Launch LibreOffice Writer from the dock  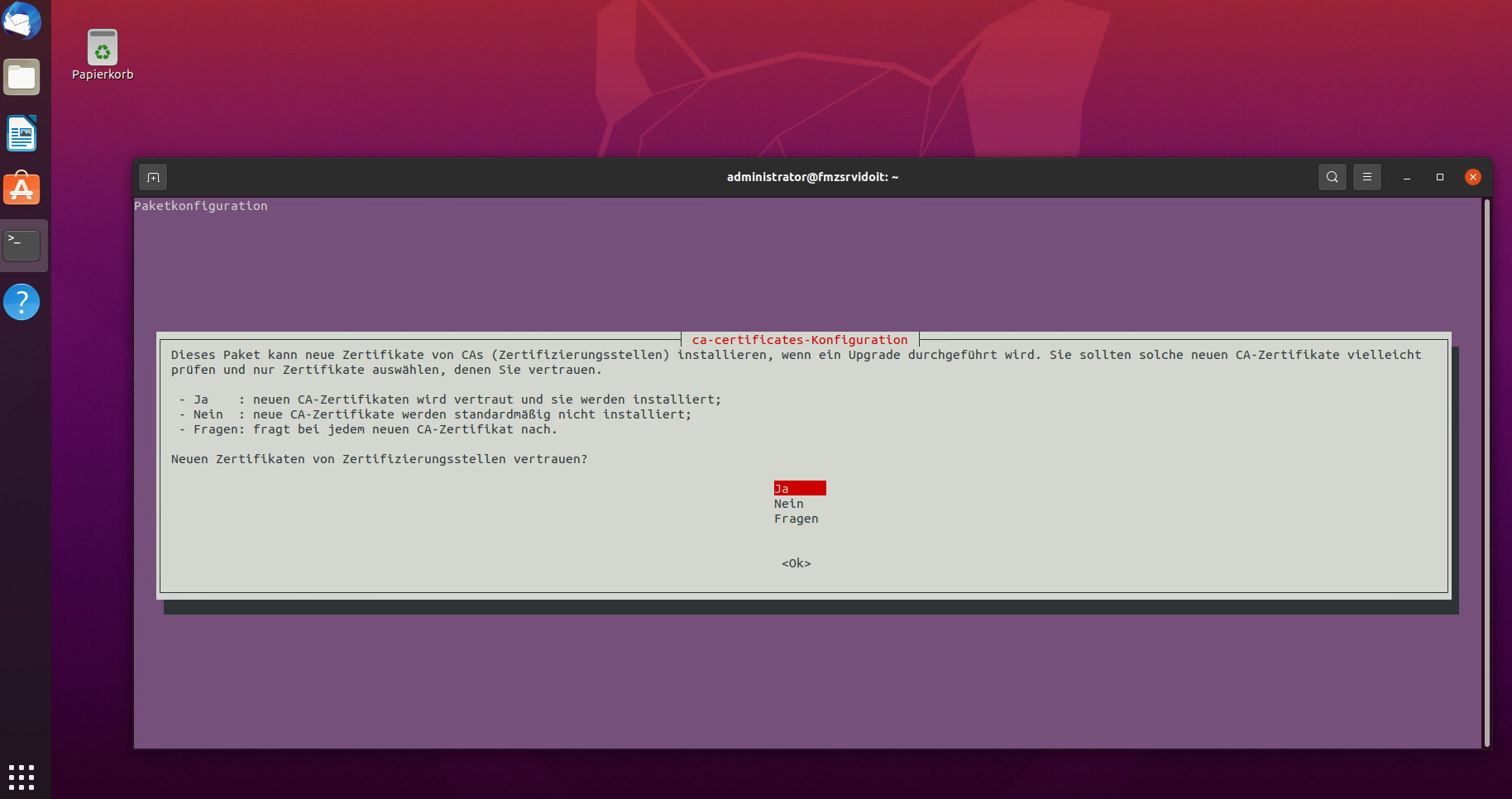pyautogui.click(x=22, y=134)
